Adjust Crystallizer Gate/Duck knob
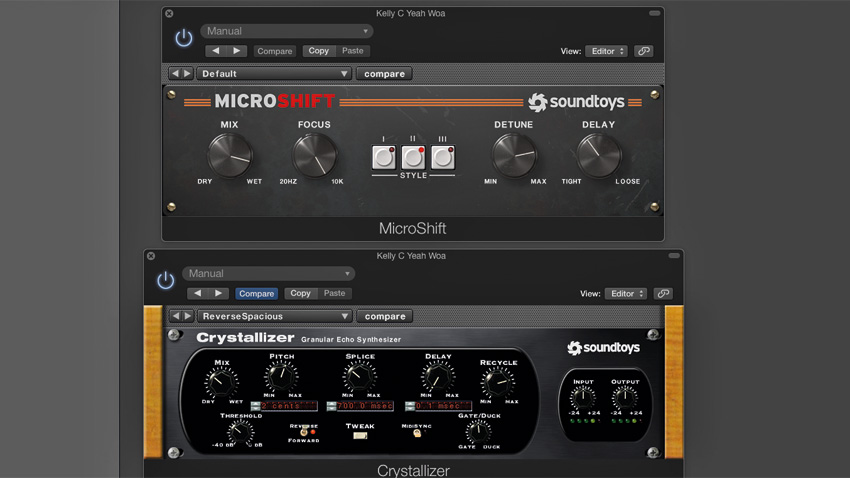 pos(479,432)
